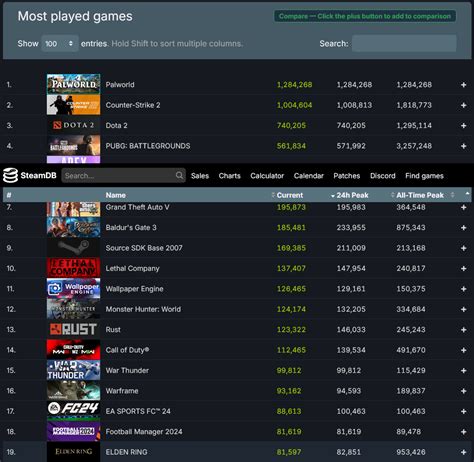Add Baldur's Gate 3 to comparison
This screenshot has width=474, height=462.
463,228
